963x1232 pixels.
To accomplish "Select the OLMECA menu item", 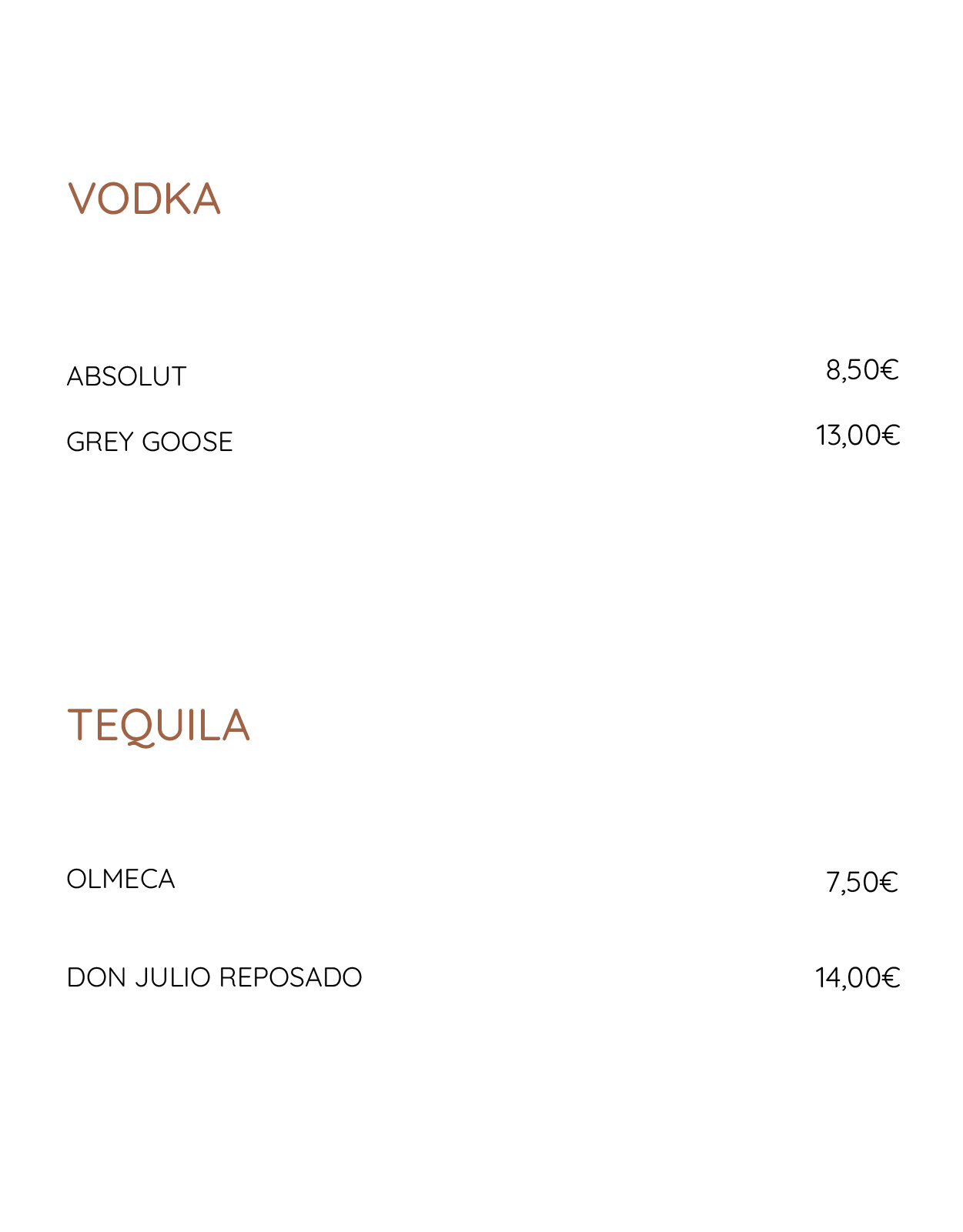I will 121,879.
